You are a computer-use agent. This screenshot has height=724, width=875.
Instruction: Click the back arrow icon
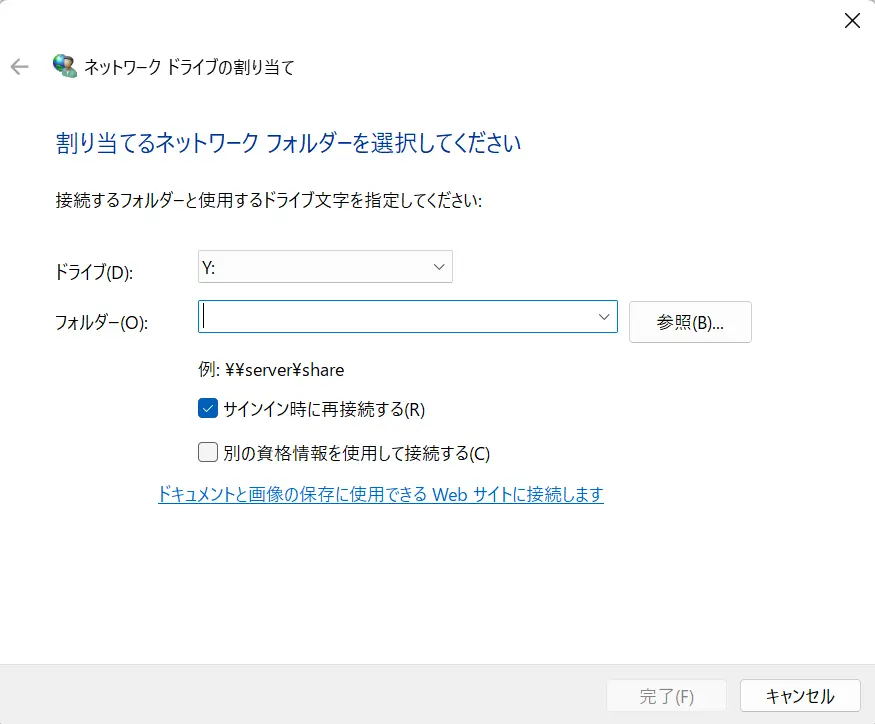[20, 67]
